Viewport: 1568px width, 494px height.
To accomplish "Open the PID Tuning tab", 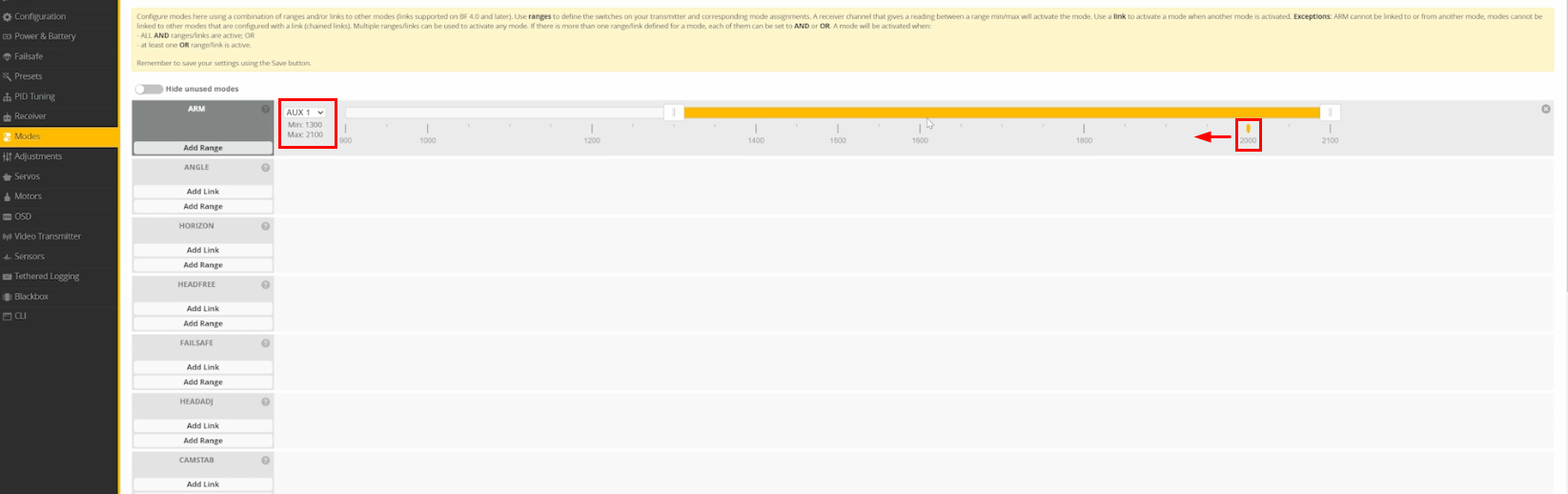I will (34, 96).
